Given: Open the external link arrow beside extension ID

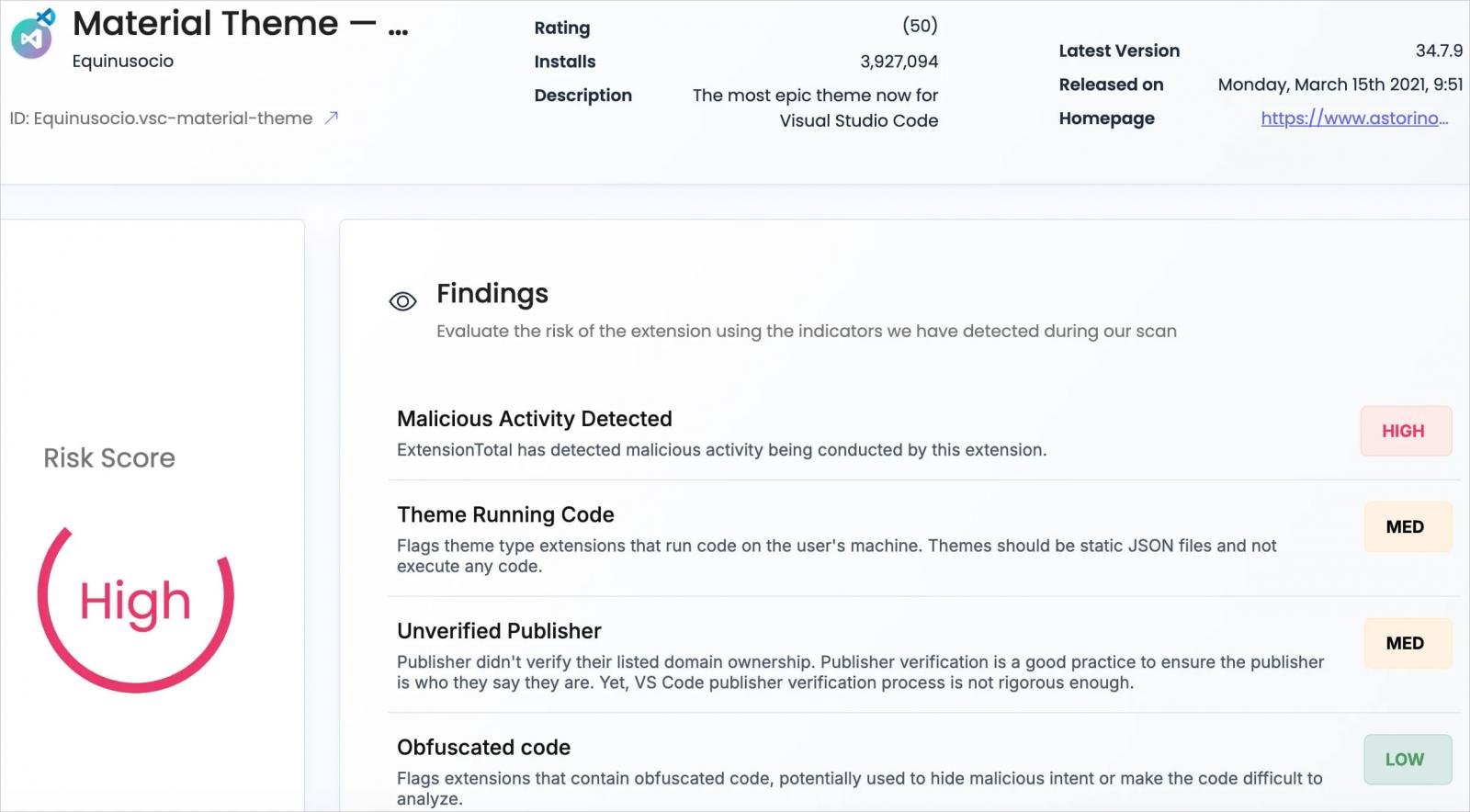Looking at the screenshot, I should [x=332, y=118].
